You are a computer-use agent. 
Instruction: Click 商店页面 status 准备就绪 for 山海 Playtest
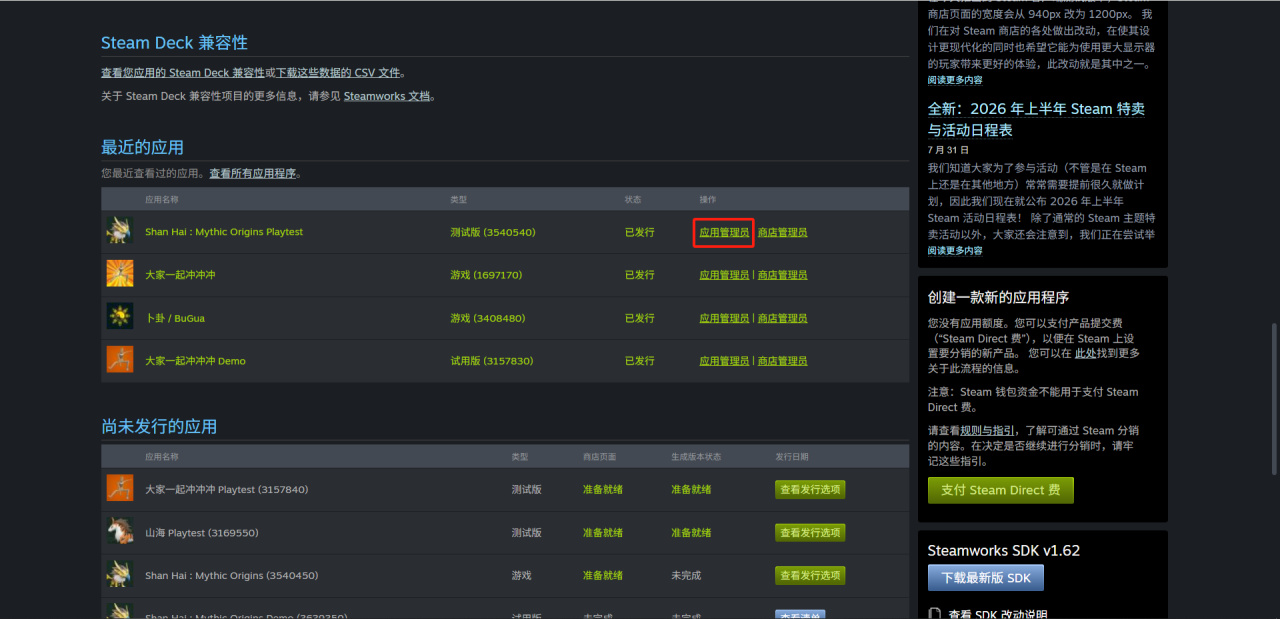603,533
